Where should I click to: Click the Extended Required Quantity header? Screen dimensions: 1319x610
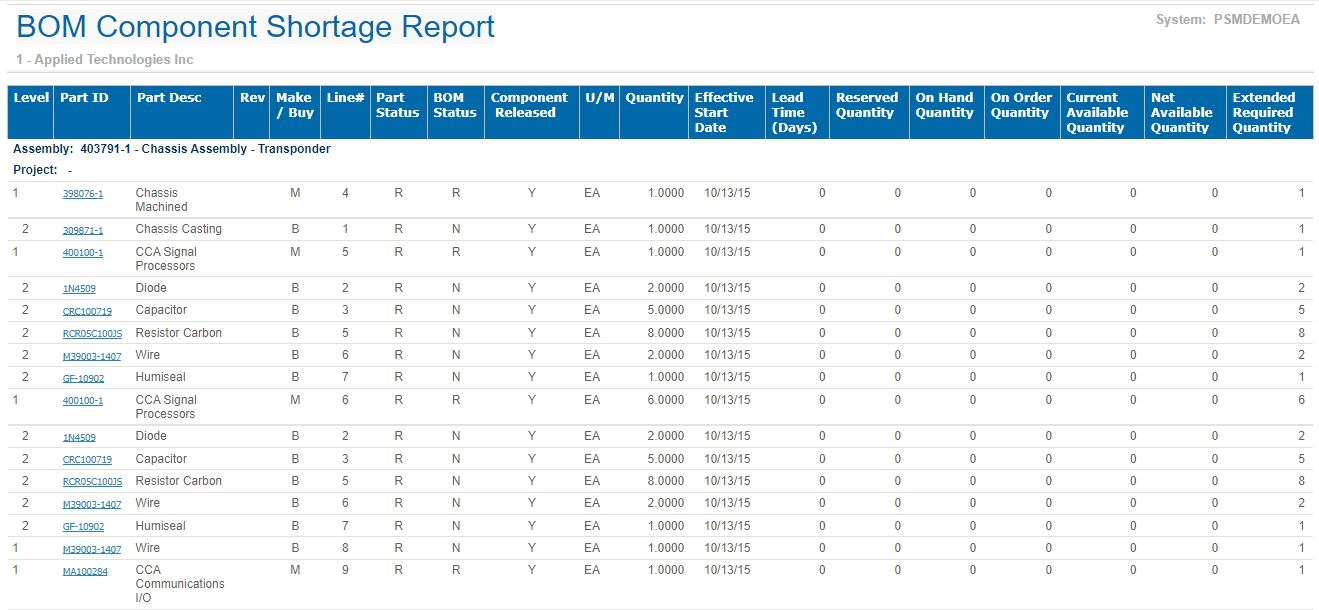pos(1264,112)
